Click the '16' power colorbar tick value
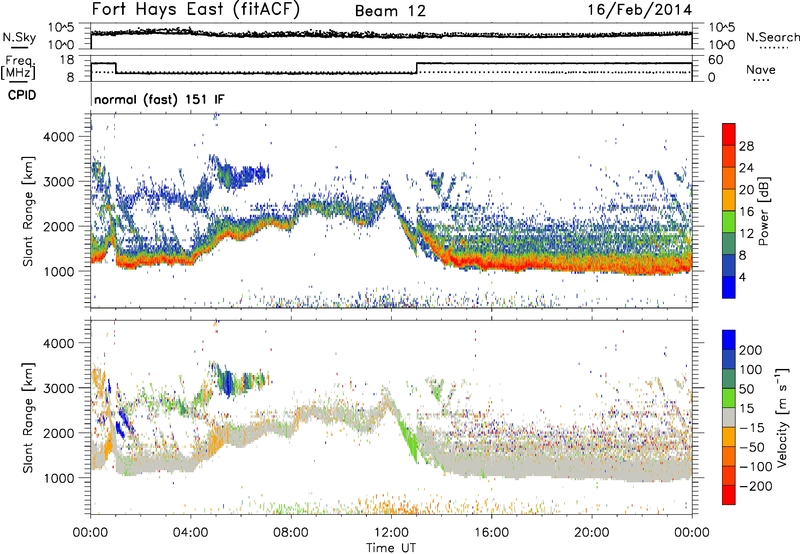 point(746,212)
